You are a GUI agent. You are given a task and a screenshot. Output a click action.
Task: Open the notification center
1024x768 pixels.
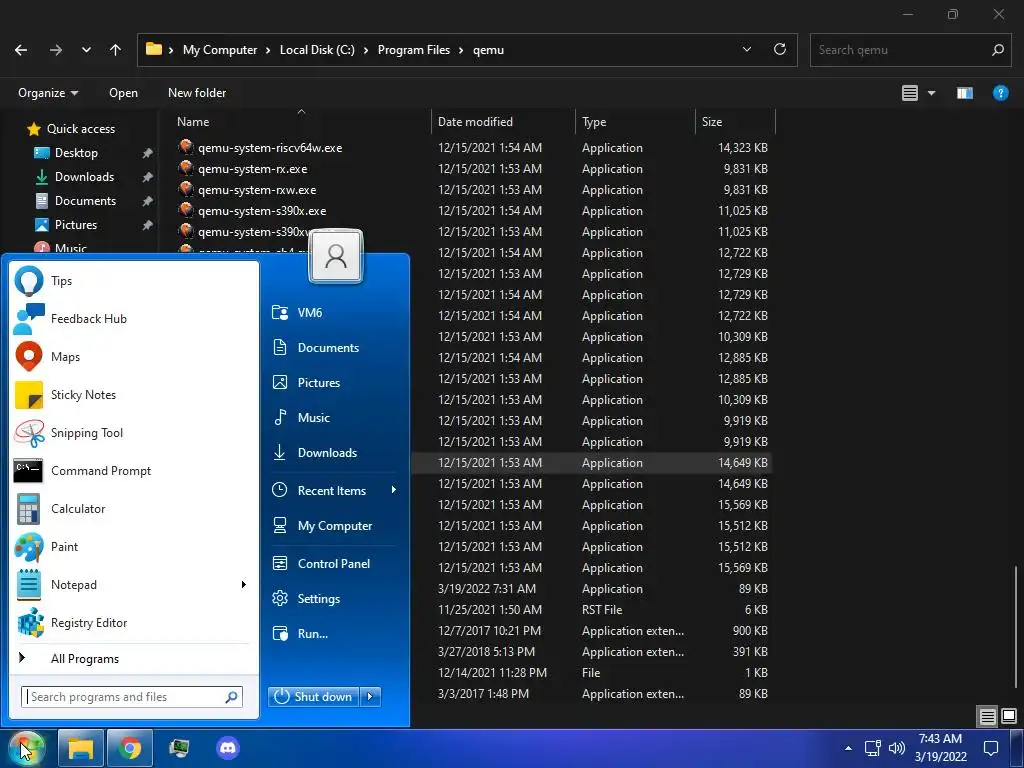(x=991, y=748)
